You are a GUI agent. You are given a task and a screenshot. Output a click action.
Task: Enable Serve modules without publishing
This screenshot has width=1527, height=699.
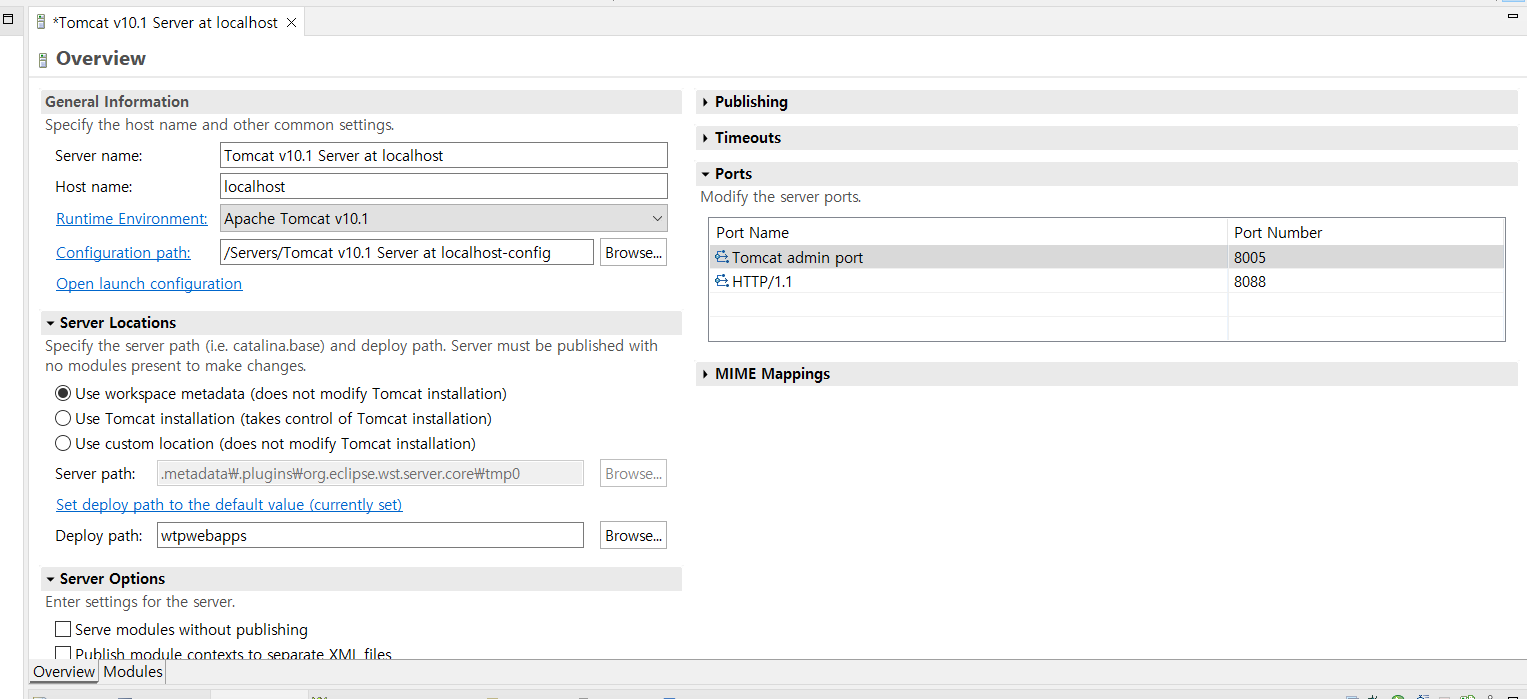click(63, 630)
